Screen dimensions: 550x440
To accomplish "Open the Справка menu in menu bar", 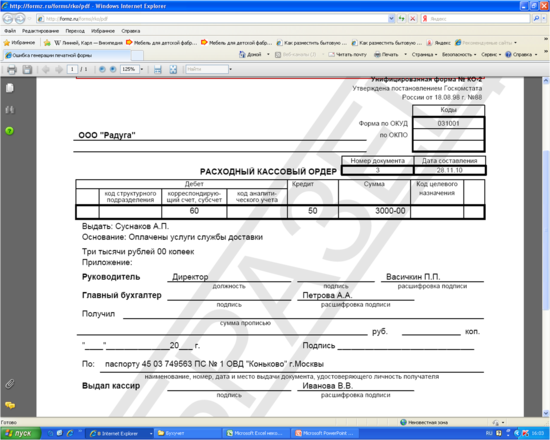I will click(130, 31).
